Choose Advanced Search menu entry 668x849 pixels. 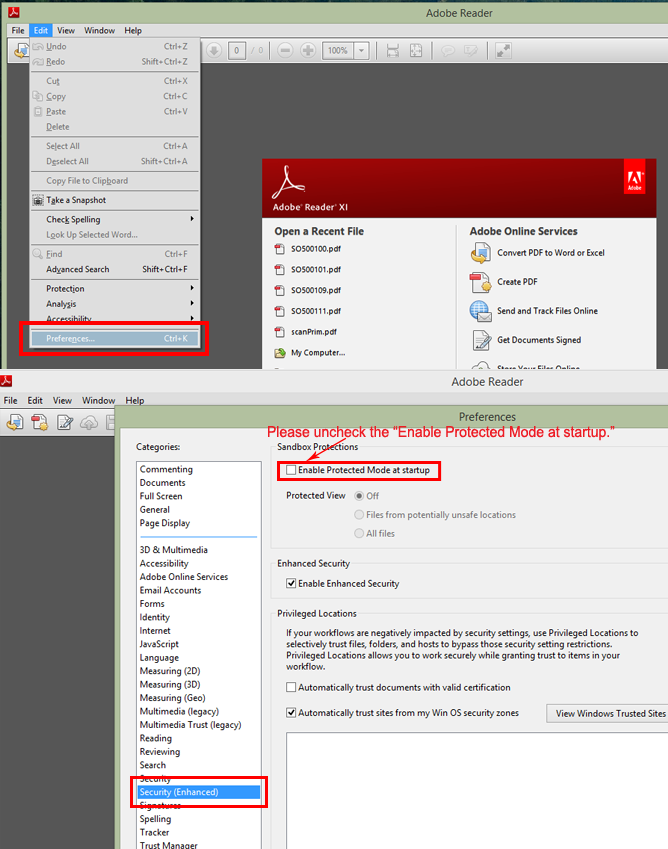point(115,270)
